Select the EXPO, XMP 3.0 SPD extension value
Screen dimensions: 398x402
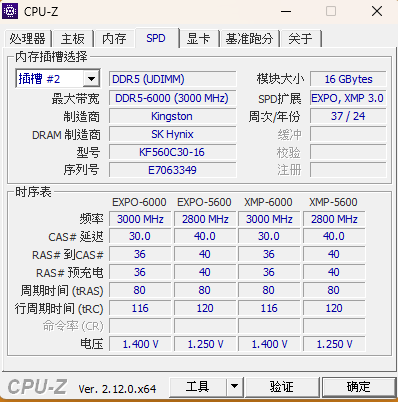(x=348, y=98)
